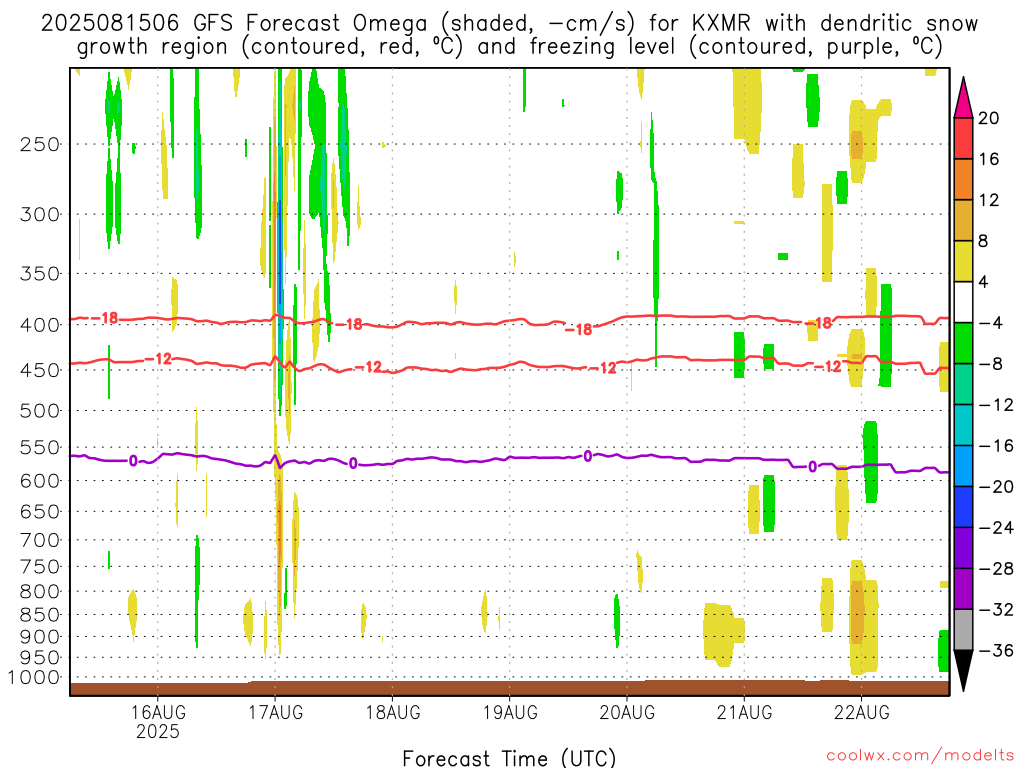Click the 500 pressure level label
Viewport: 1024px width, 768px height.
click(x=40, y=411)
